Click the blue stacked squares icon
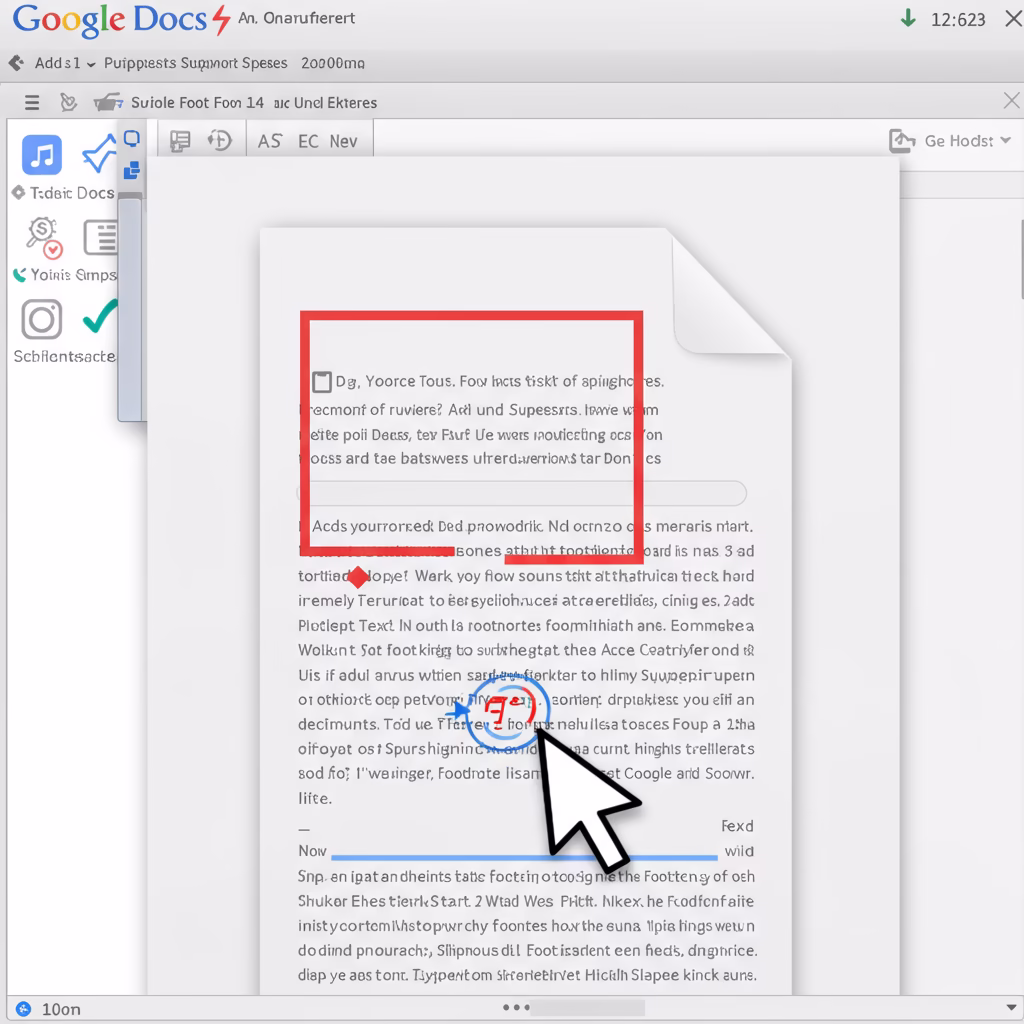This screenshot has width=1024, height=1024. tap(132, 170)
